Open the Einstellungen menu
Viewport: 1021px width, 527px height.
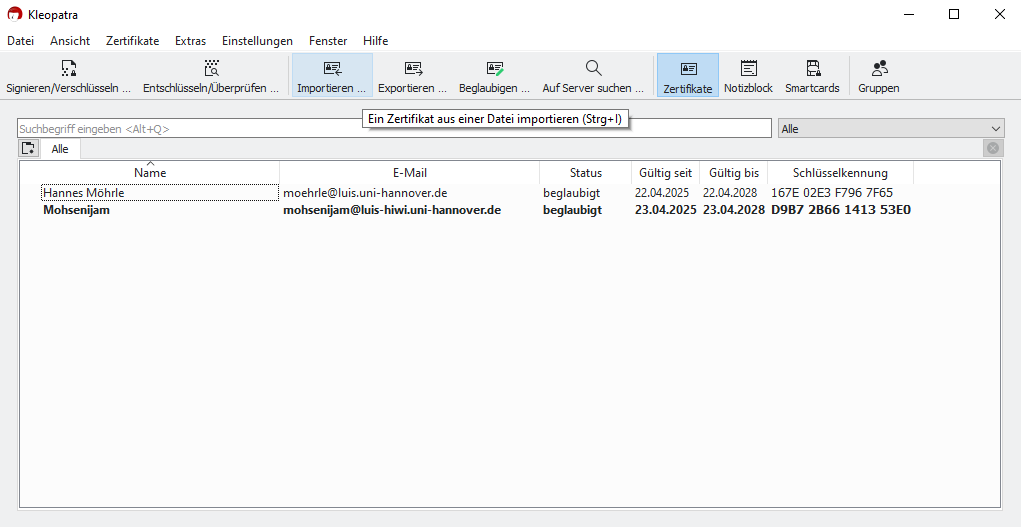coord(257,41)
